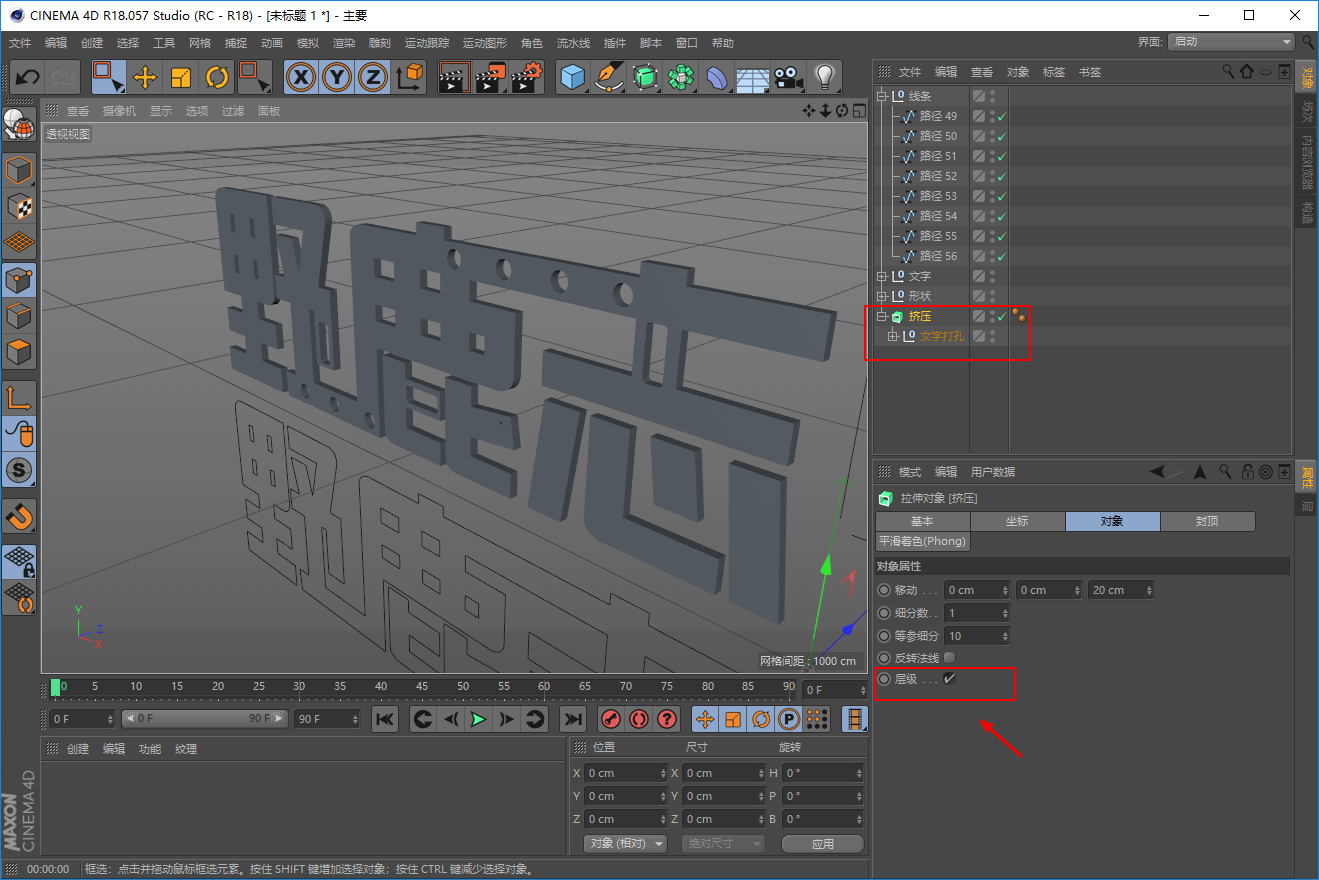Open the 界面 layout dropdown showing 启动
1319x880 pixels.
[x=1233, y=42]
